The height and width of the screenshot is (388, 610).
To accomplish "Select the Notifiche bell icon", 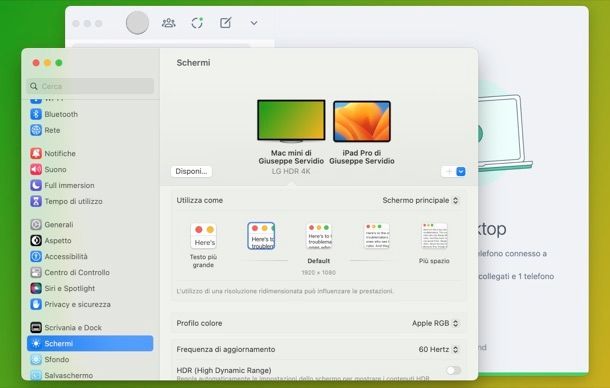I will coord(36,153).
